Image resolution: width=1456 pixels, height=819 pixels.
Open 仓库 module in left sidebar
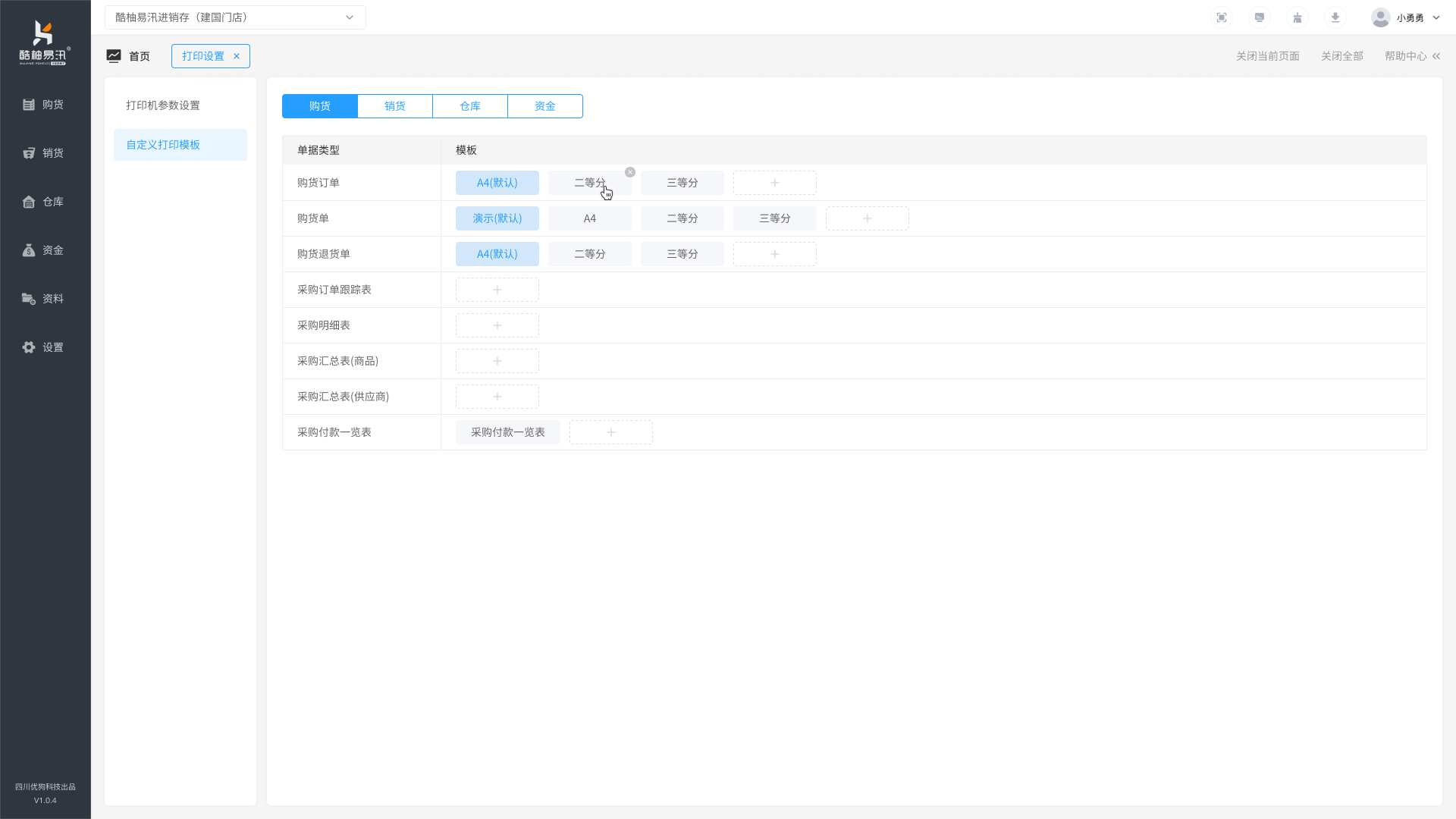click(44, 202)
